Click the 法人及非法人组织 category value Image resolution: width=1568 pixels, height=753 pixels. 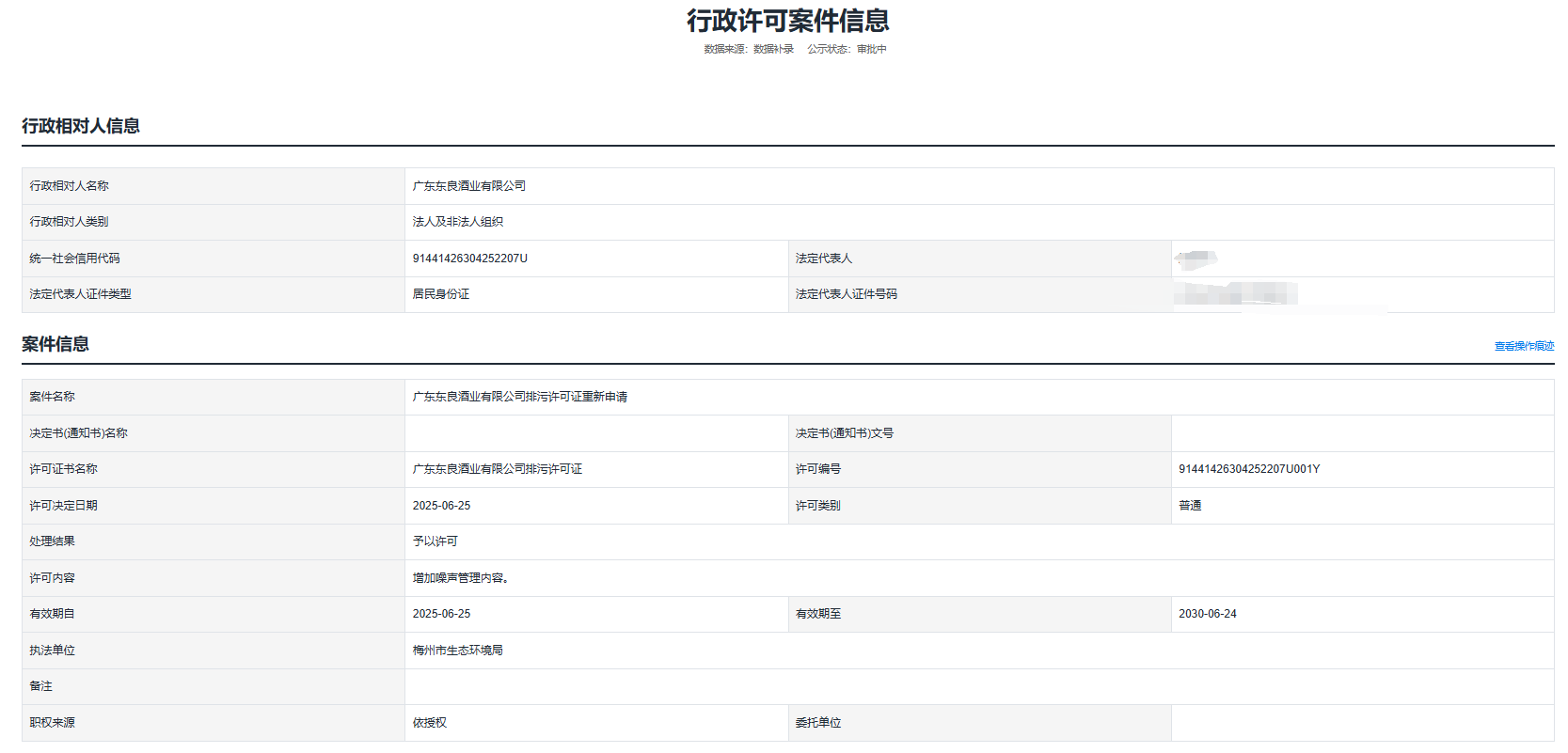[457, 222]
